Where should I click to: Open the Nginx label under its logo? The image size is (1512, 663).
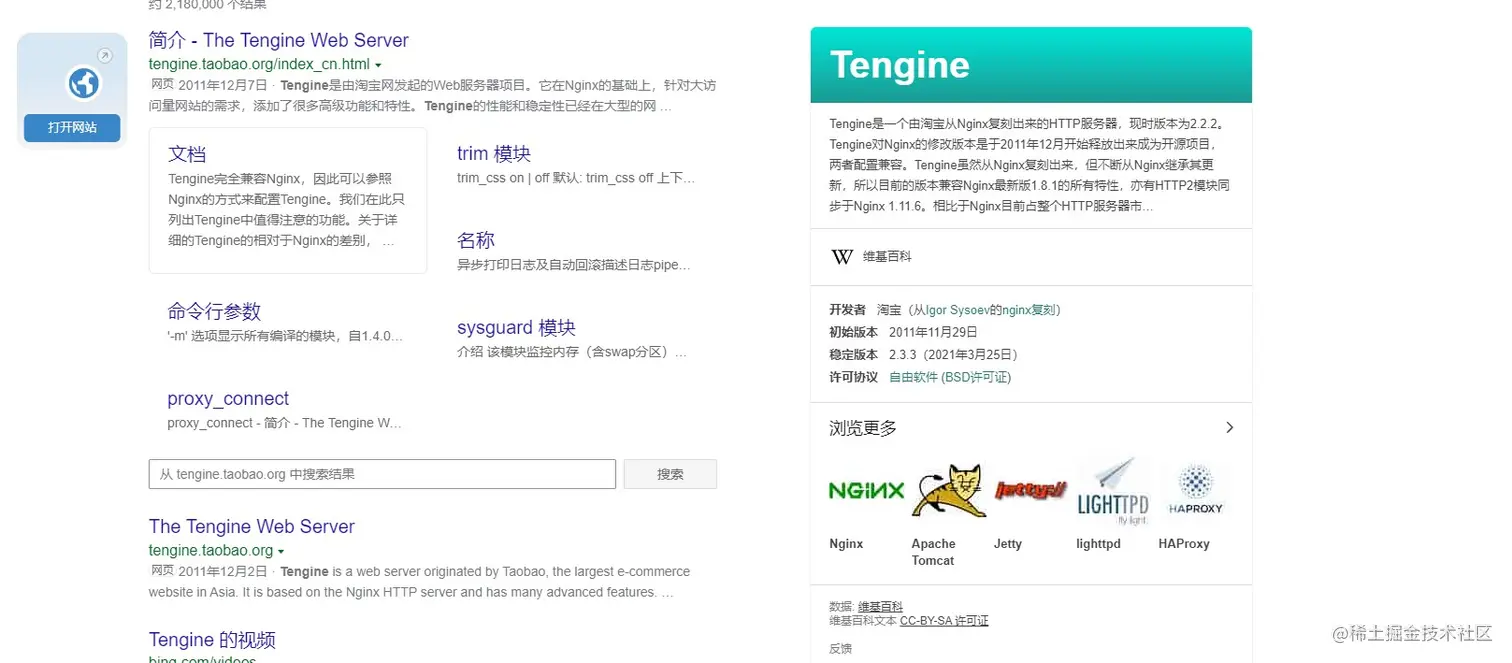click(x=846, y=544)
